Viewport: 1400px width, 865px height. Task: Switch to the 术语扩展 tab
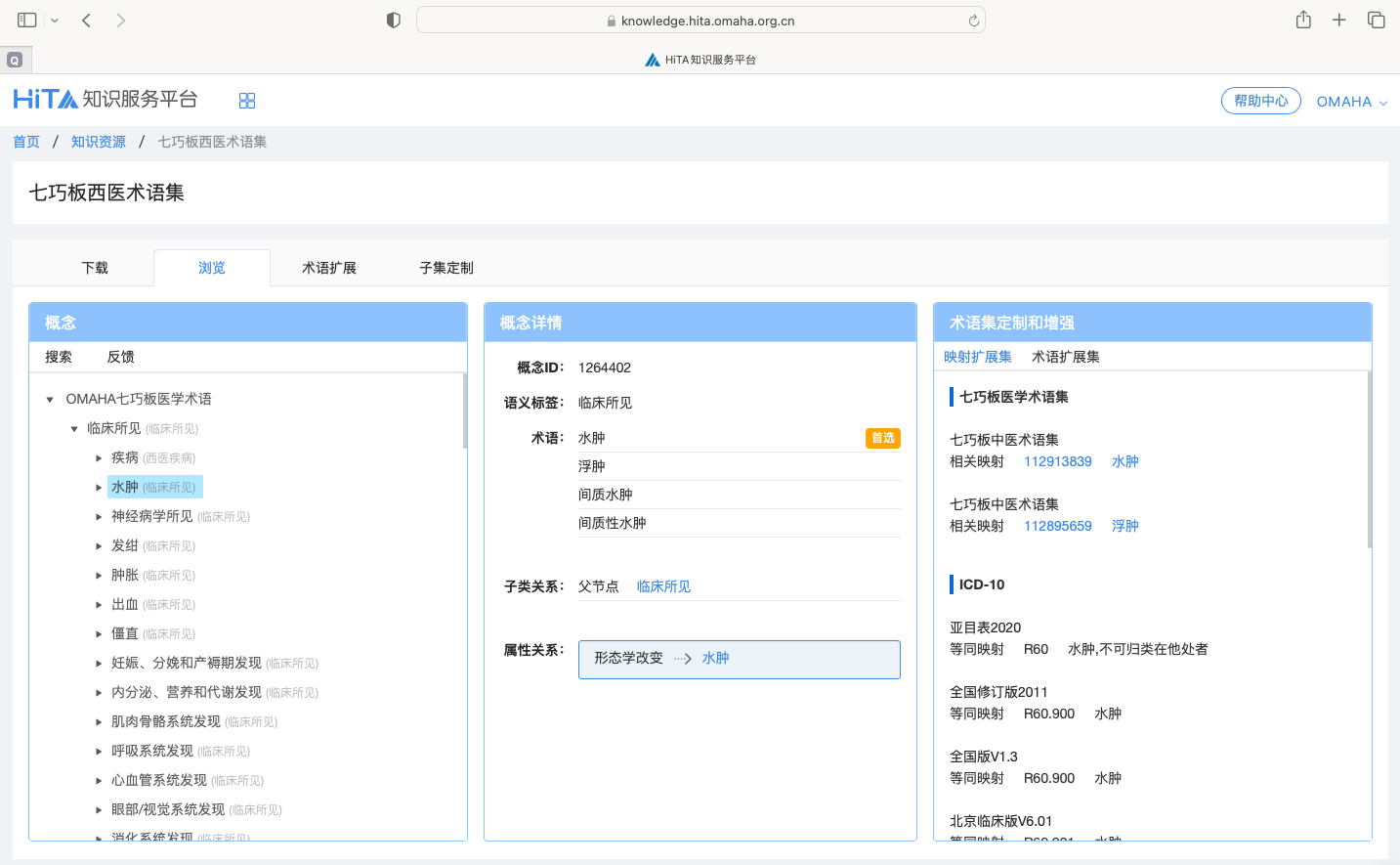point(329,268)
